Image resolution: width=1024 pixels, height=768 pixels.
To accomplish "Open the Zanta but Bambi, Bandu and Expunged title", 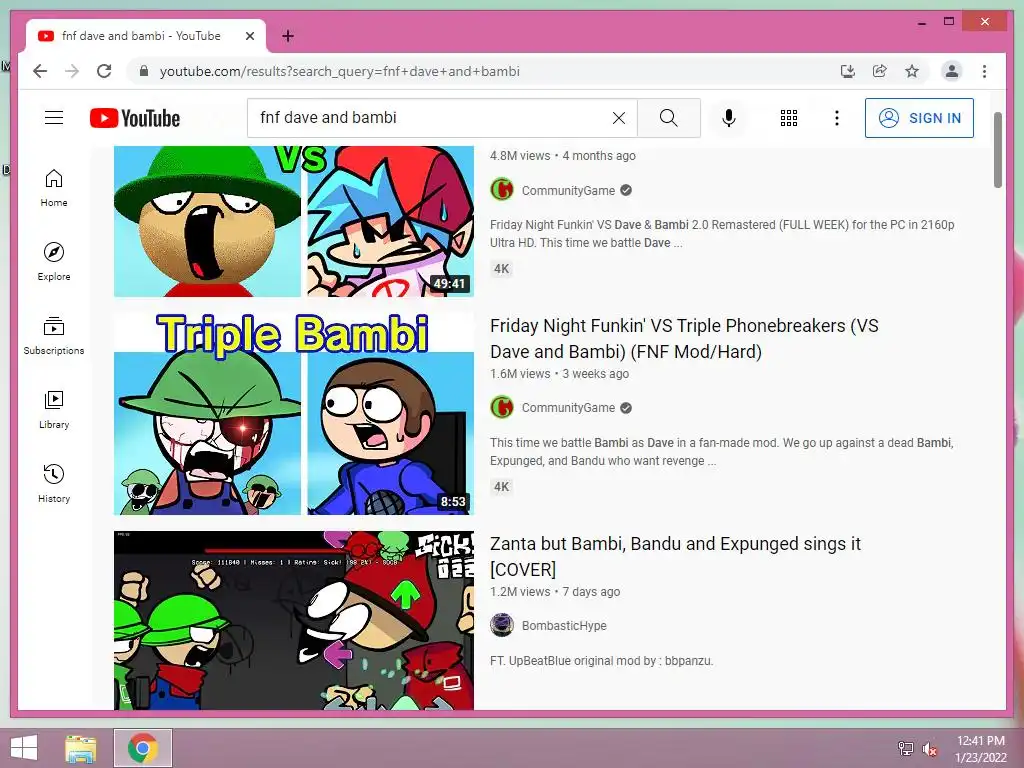I will 675,556.
